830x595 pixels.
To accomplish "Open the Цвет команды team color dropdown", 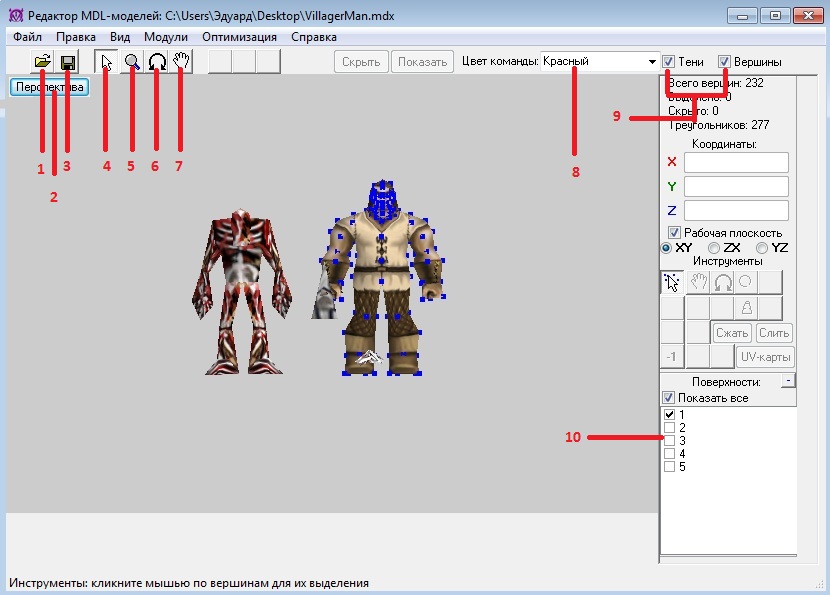I will click(x=651, y=61).
